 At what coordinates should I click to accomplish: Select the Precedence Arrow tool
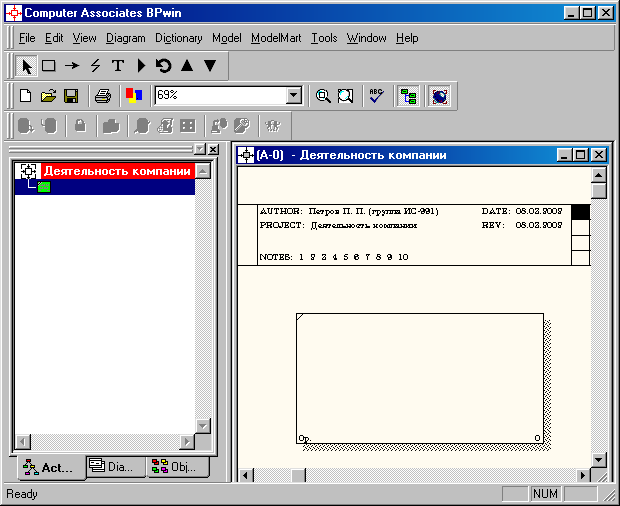point(72,66)
